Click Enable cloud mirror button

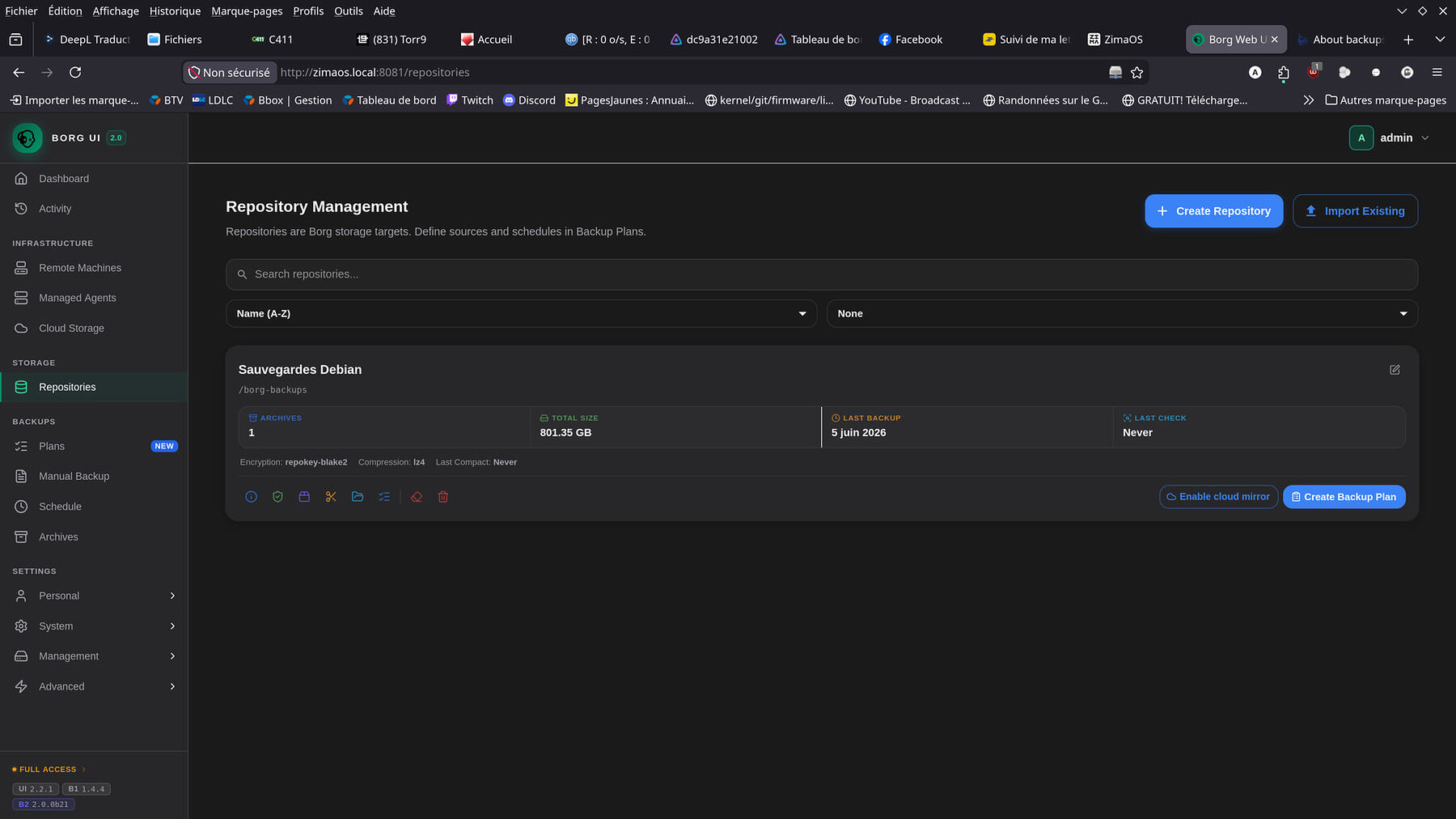pos(1218,497)
